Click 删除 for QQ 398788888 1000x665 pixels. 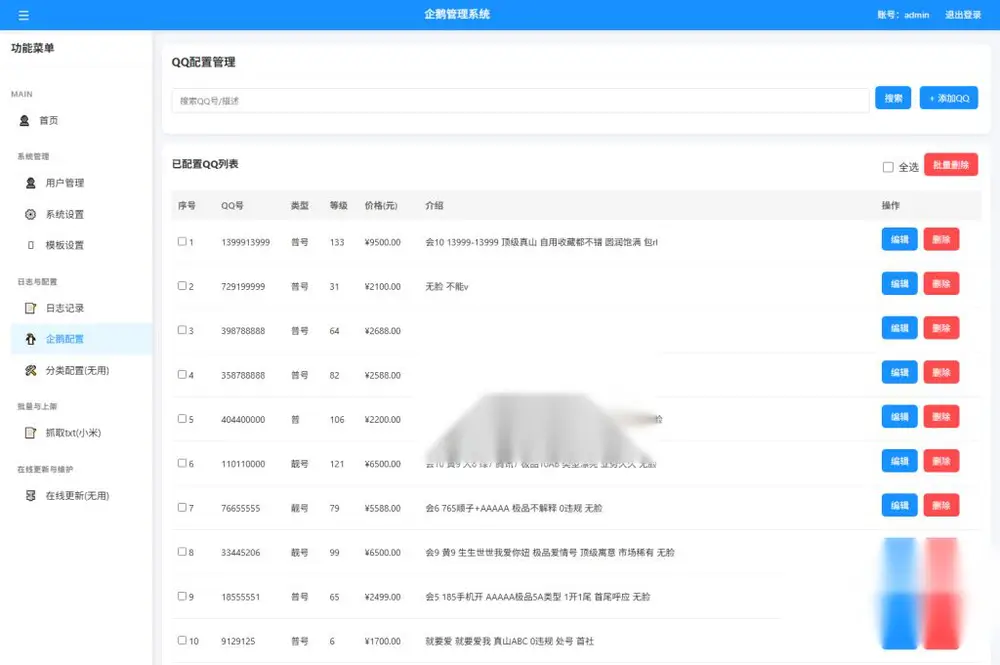click(941, 328)
